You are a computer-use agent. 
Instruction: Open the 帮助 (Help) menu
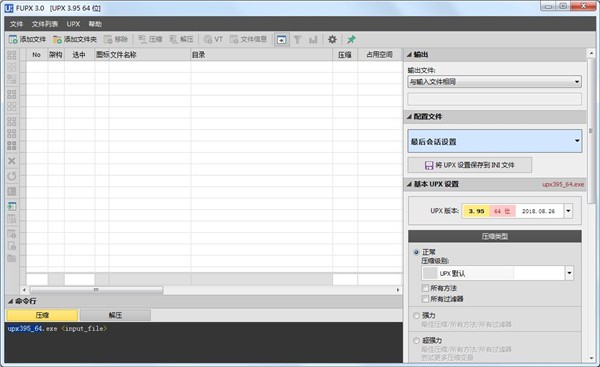click(95, 24)
